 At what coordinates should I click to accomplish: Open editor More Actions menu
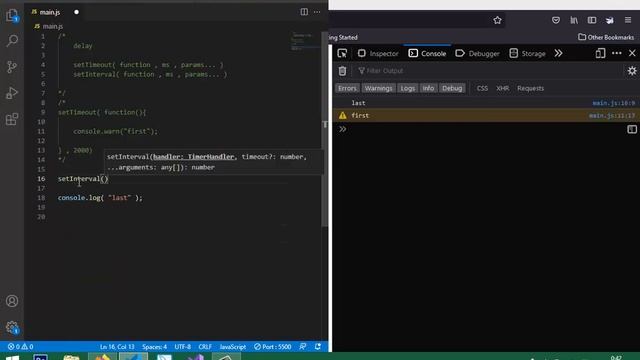[317, 12]
